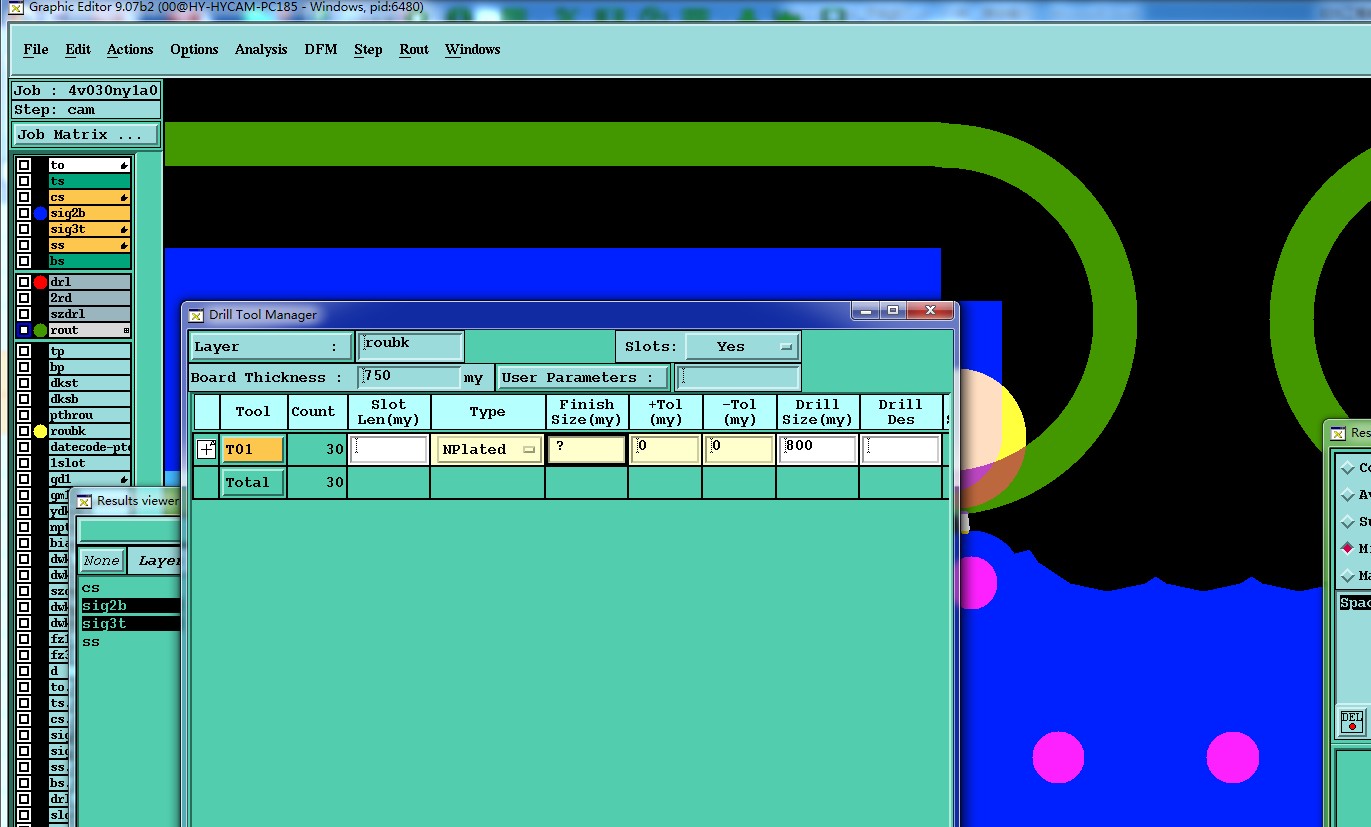Open the DFM menu
This screenshot has height=827, width=1371.
tap(321, 49)
